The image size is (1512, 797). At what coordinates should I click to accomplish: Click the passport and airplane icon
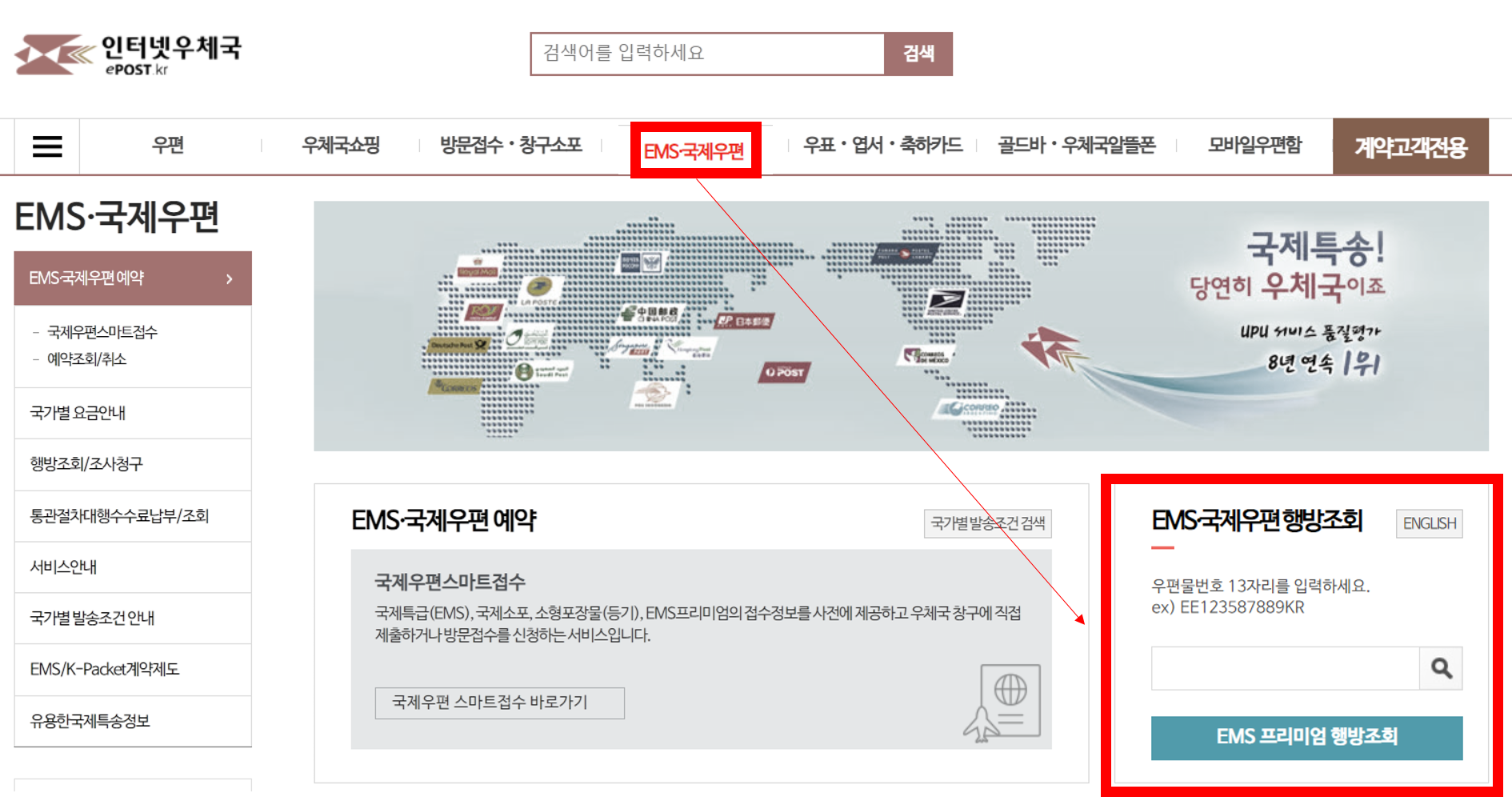point(1003,703)
